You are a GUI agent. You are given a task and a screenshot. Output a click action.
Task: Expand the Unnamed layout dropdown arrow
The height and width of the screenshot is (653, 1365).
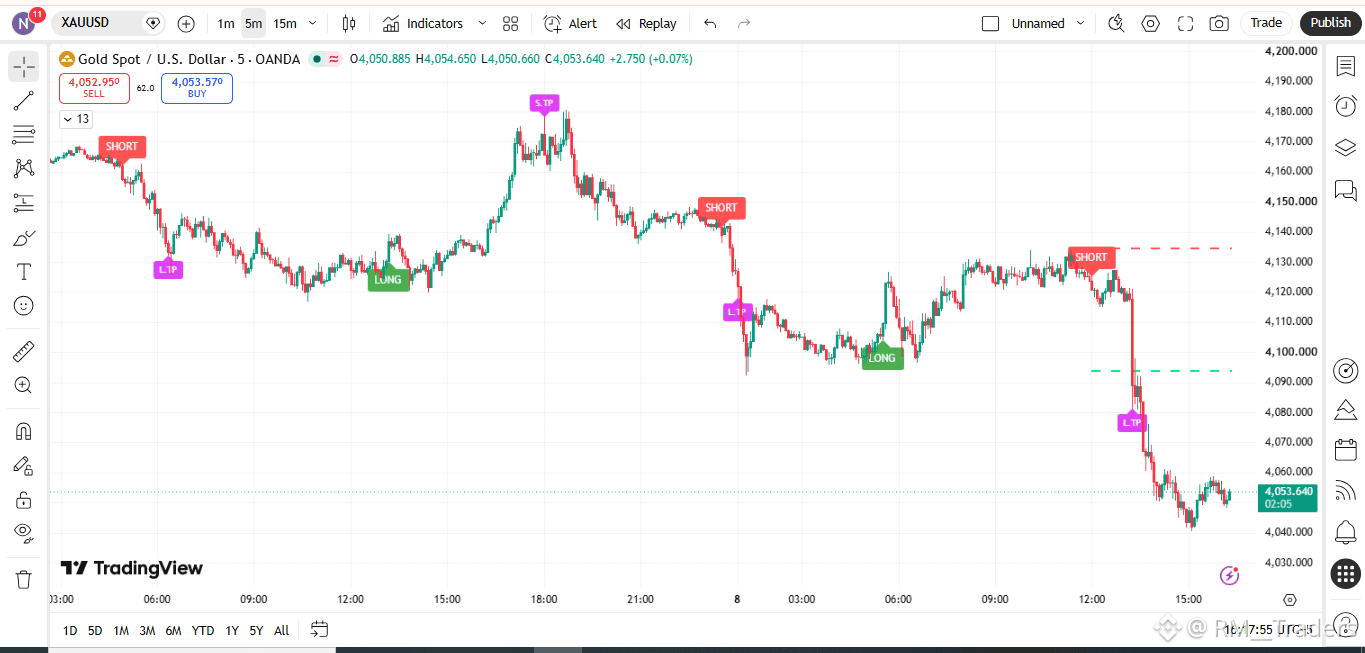(x=1080, y=23)
